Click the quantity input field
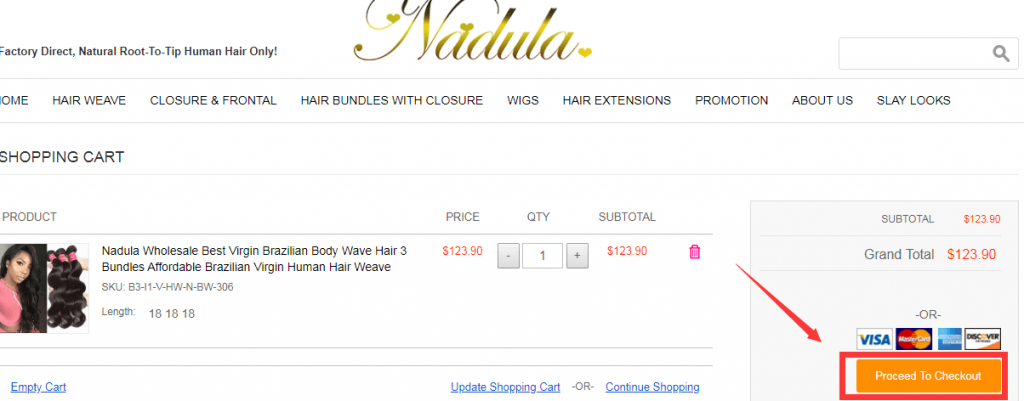Screen dimensions: 1024x401 (543, 256)
